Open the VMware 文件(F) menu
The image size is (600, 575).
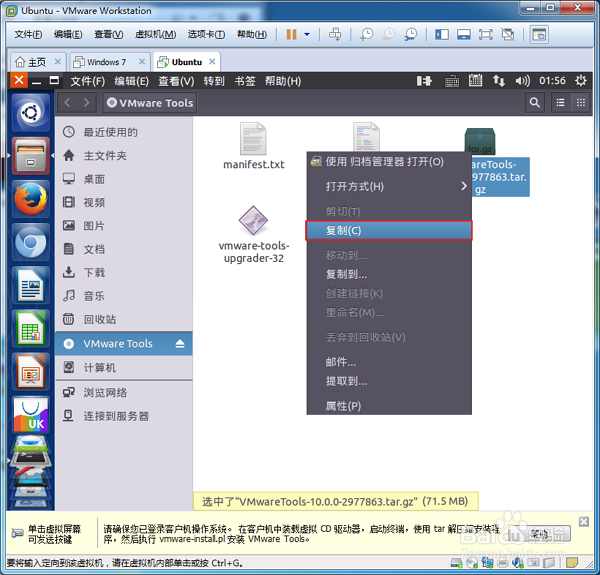click(28, 34)
